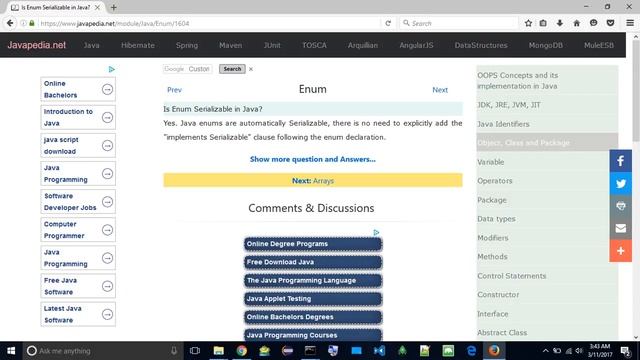Expand the Introduction to Java ad arrow
Viewport: 640px width, 360px height.
click(x=107, y=117)
